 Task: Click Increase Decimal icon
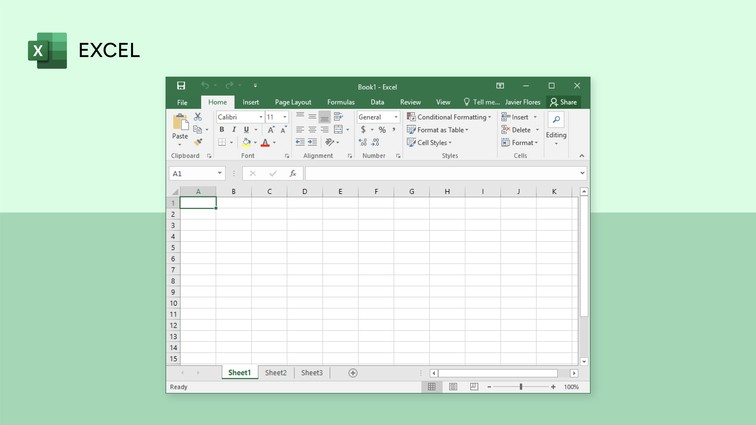(363, 142)
